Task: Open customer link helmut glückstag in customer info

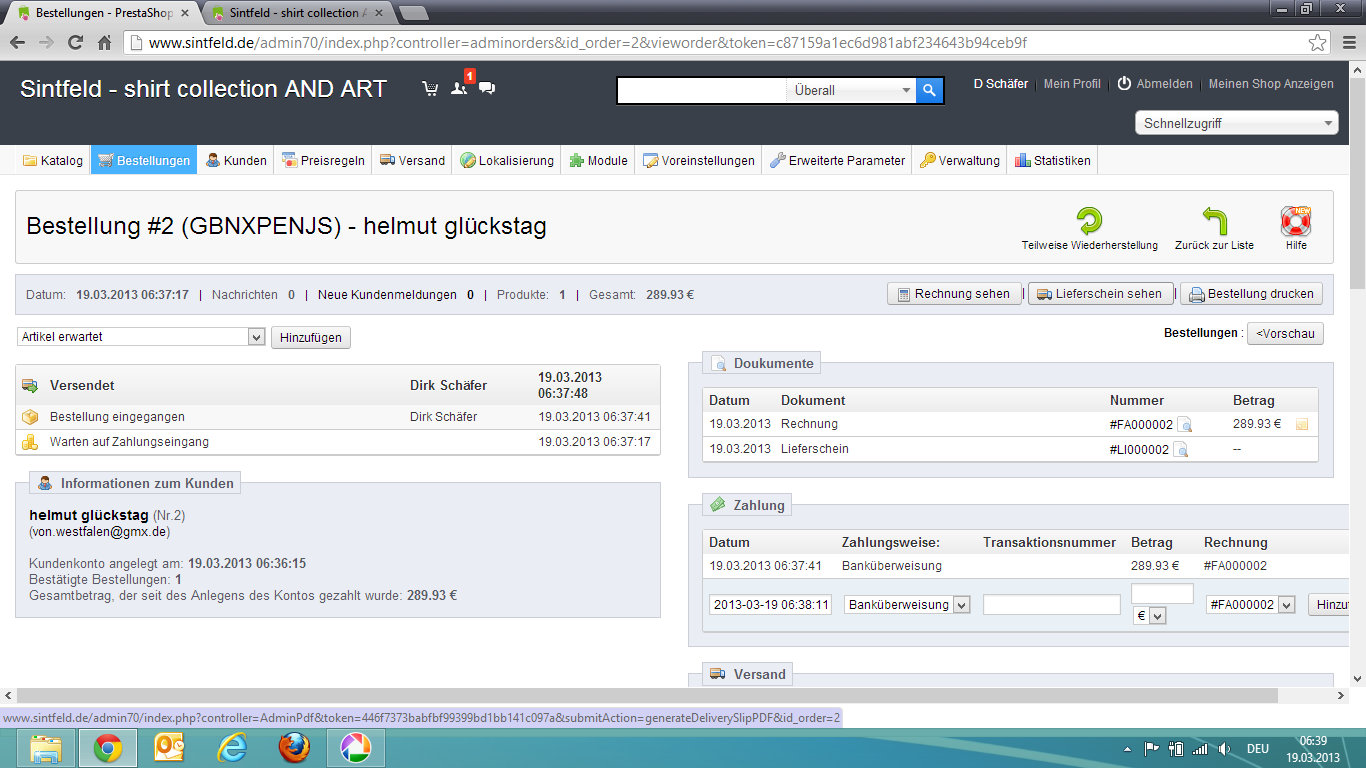Action: tap(89, 515)
